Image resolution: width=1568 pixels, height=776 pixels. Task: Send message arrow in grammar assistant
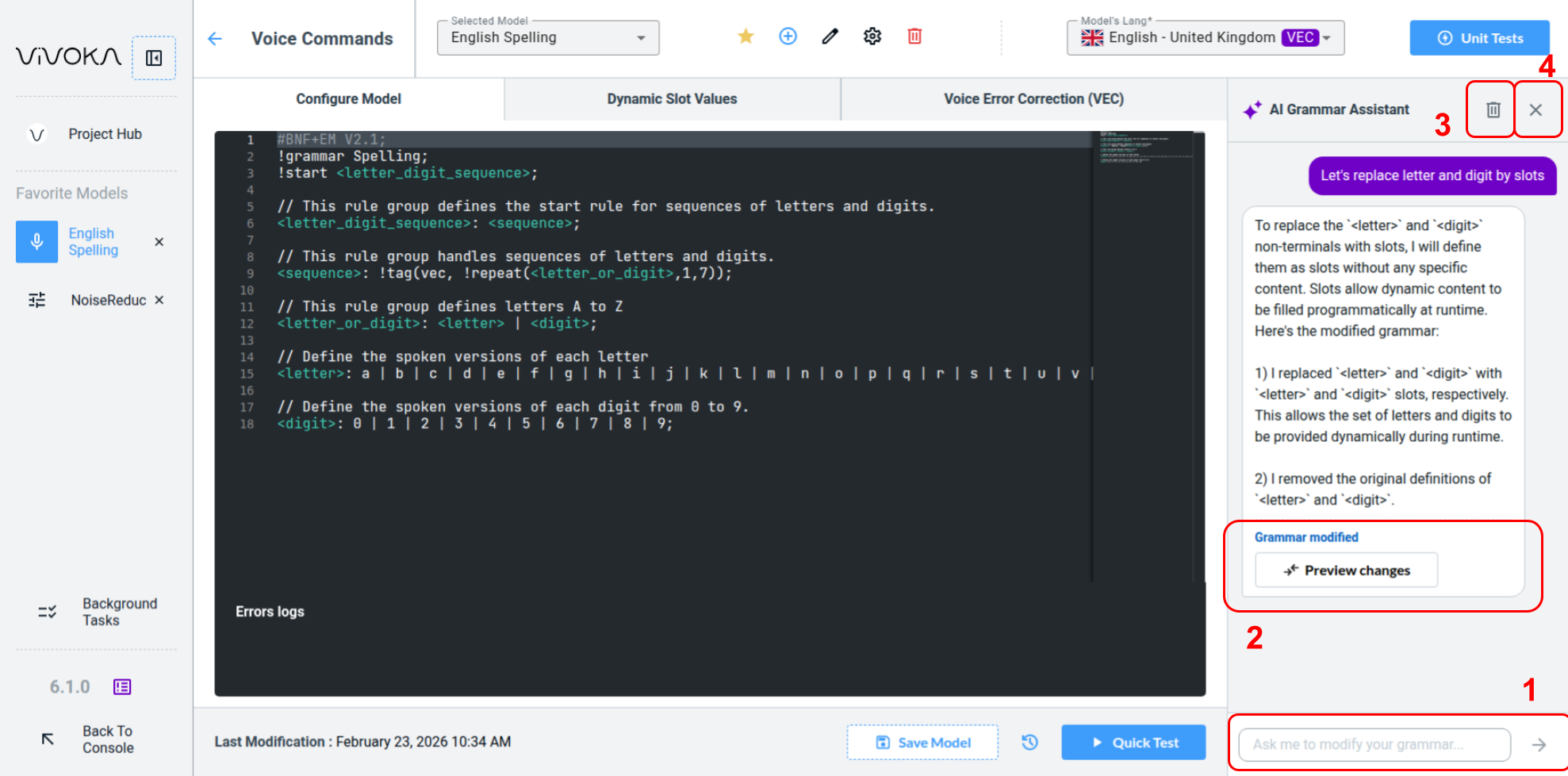click(x=1539, y=744)
